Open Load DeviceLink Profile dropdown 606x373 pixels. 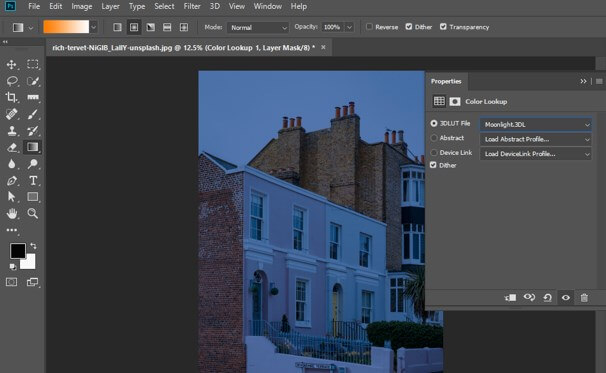pyautogui.click(x=536, y=154)
